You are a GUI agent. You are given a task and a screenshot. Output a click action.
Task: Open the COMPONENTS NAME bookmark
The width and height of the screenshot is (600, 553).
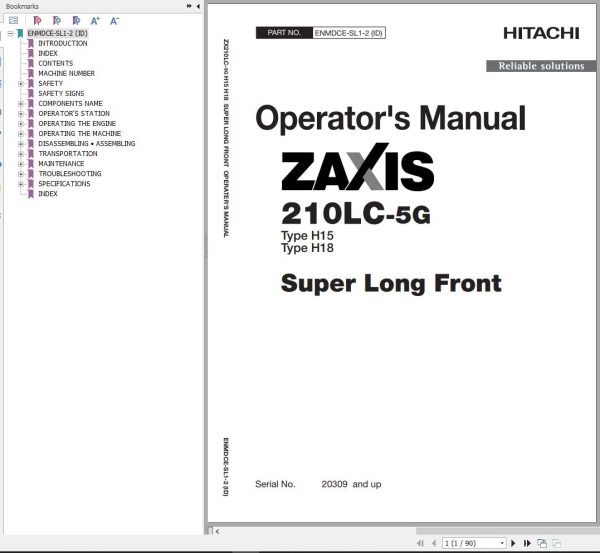tap(70, 104)
